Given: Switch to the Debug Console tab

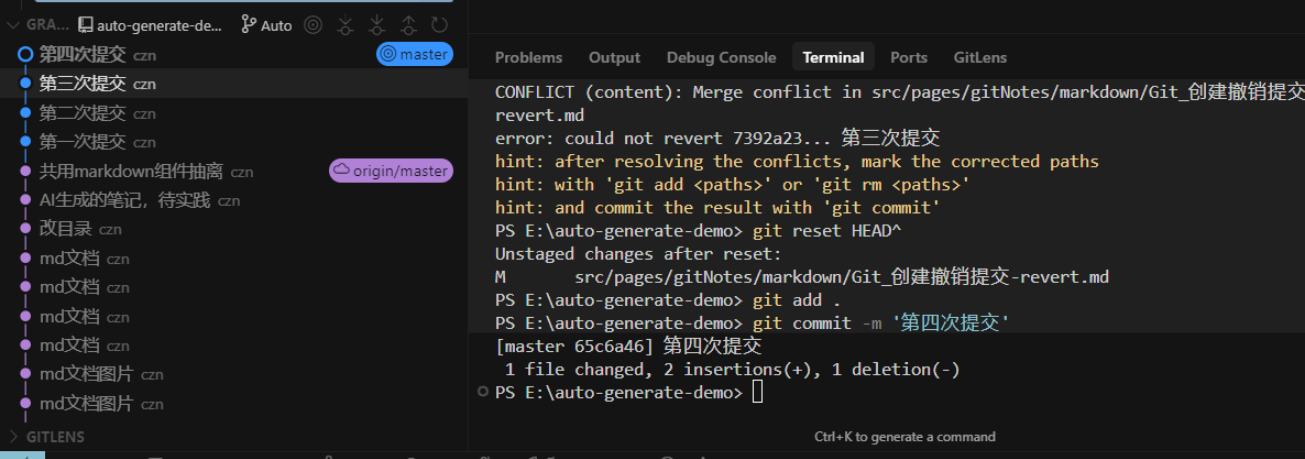Looking at the screenshot, I should (x=721, y=57).
